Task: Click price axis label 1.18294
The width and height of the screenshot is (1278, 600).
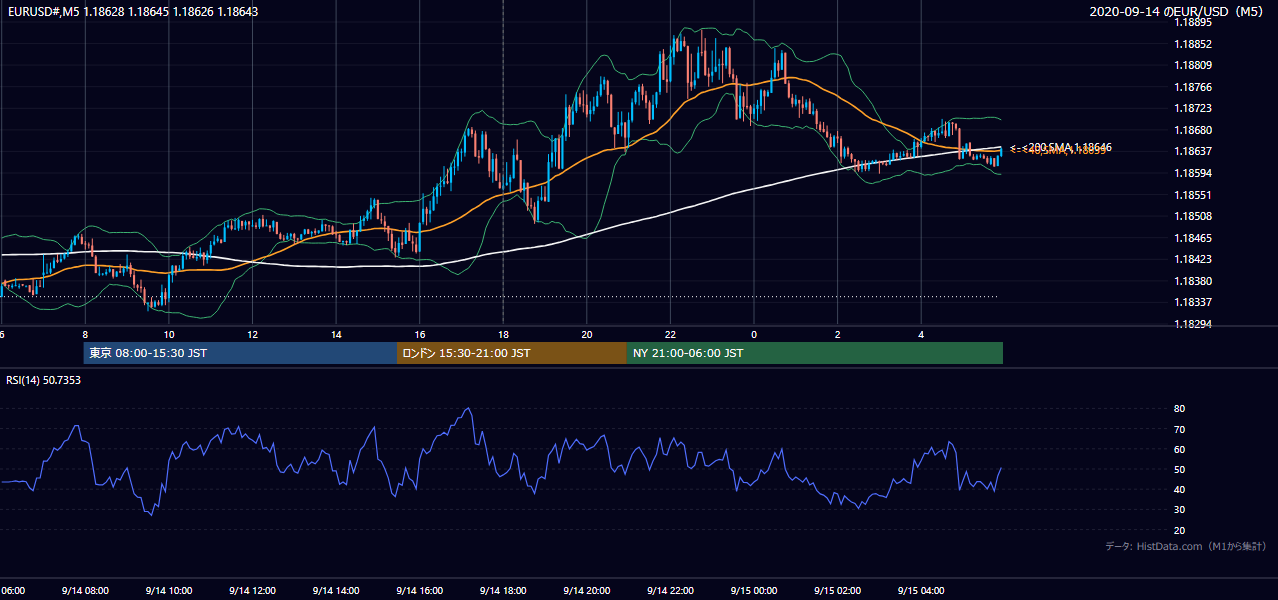Action: pyautogui.click(x=1192, y=324)
